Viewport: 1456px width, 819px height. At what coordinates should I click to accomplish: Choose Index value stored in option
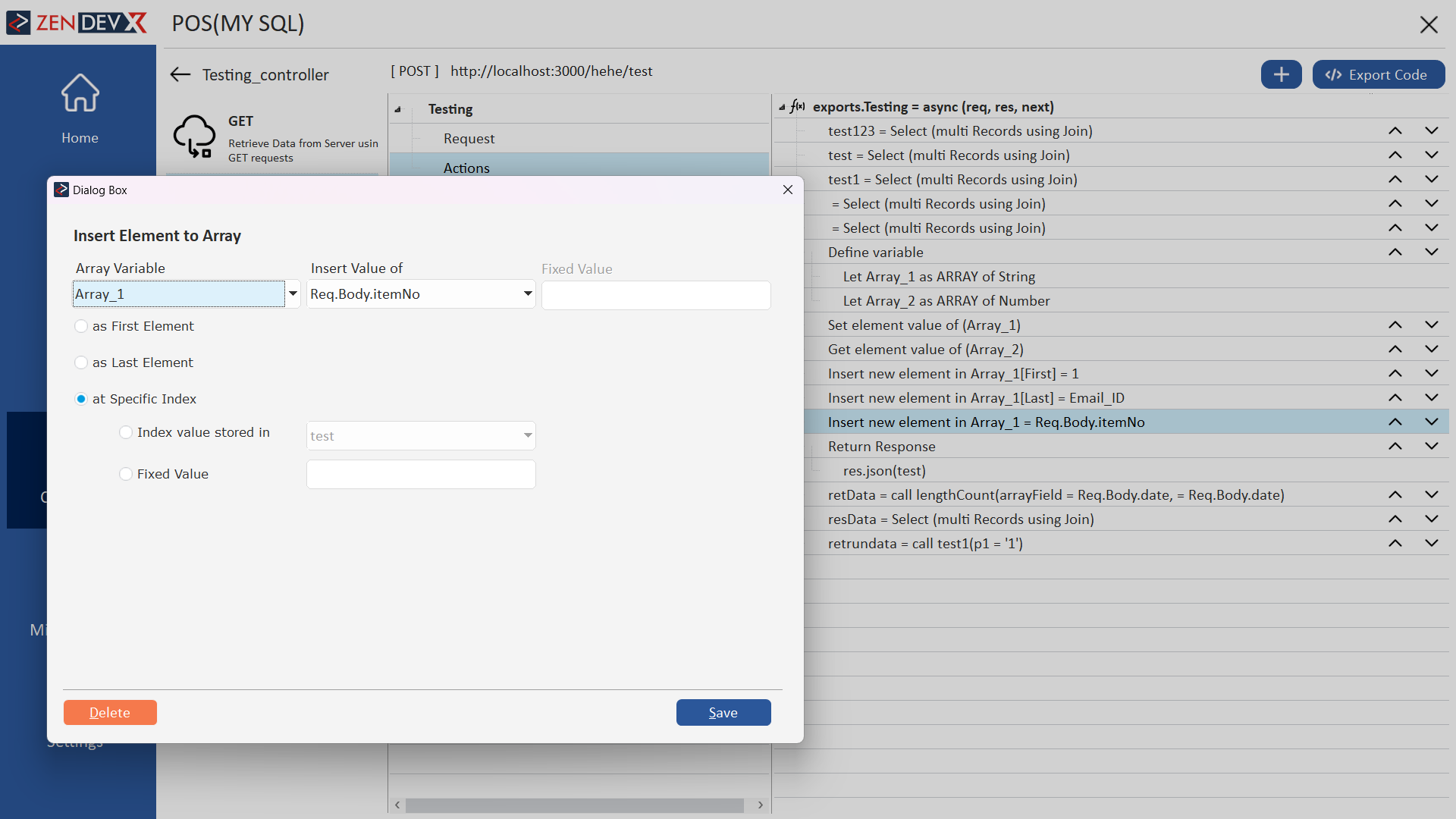pyautogui.click(x=126, y=432)
